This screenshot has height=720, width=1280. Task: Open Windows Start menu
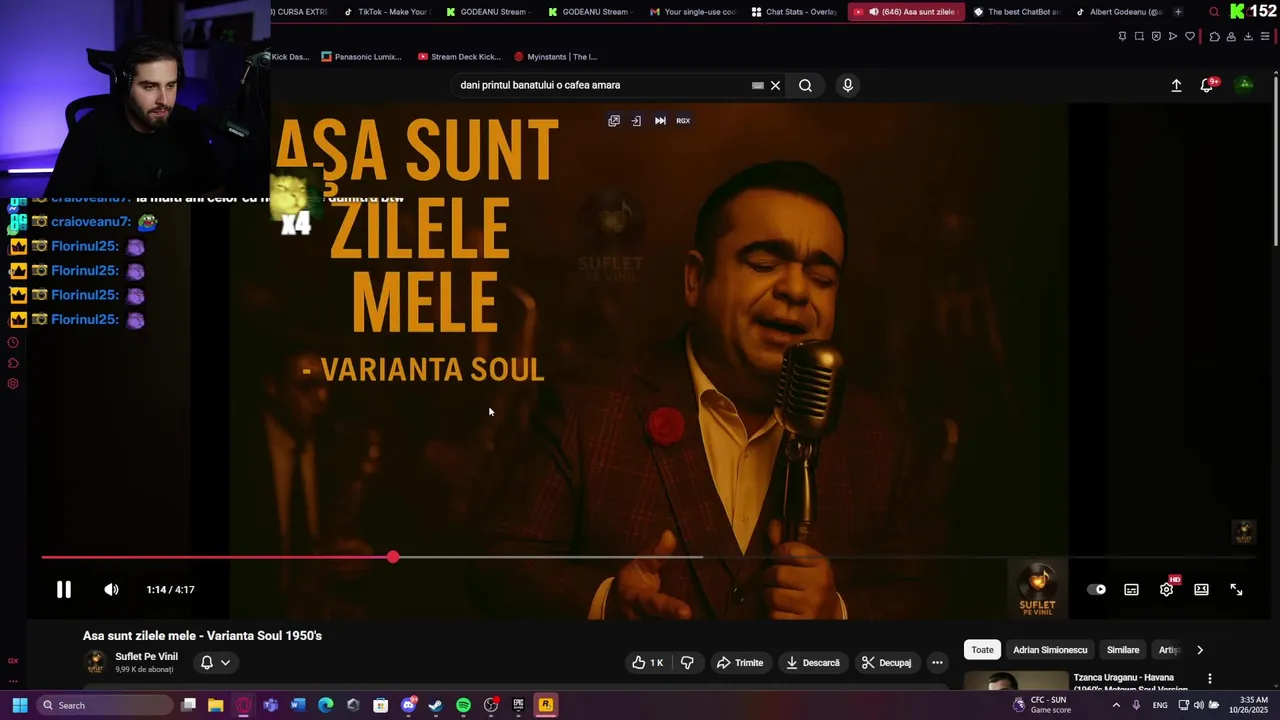(19, 705)
